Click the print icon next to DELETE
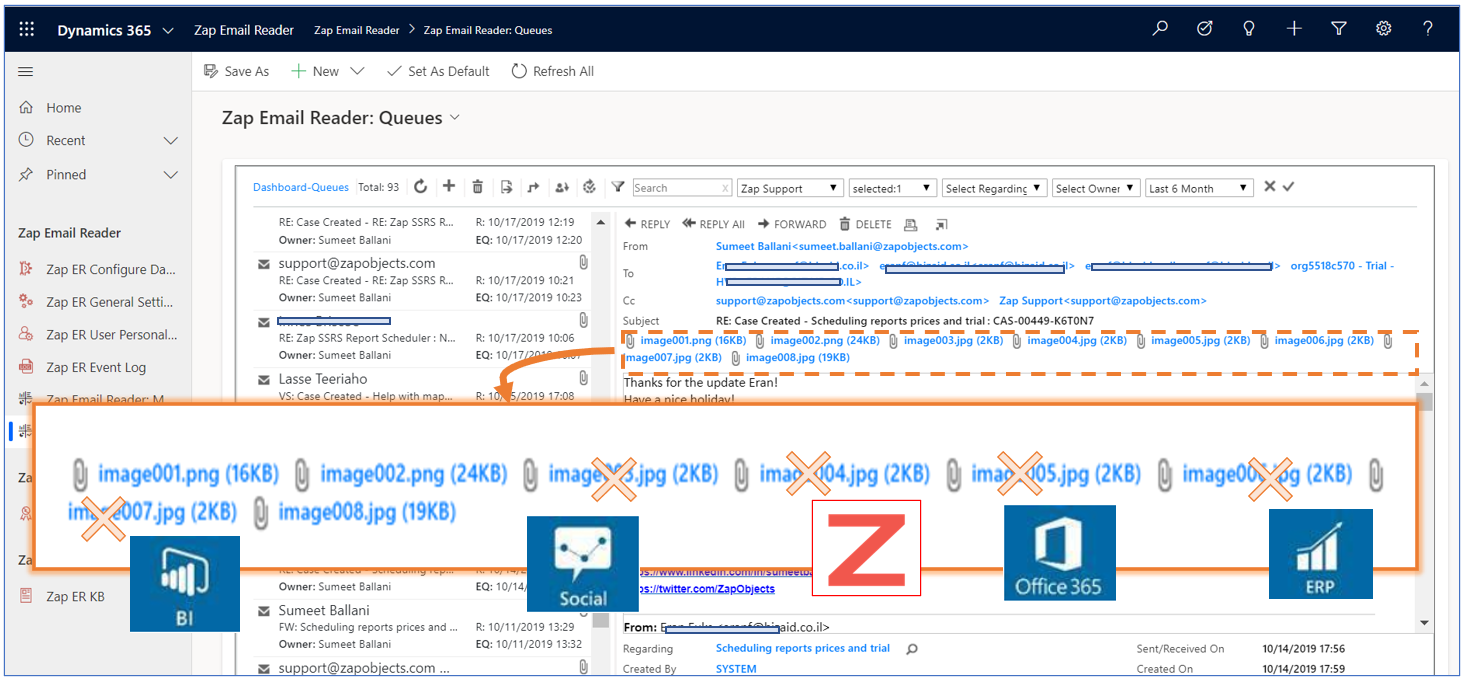Viewport: 1466px width, 680px height. 910,224
